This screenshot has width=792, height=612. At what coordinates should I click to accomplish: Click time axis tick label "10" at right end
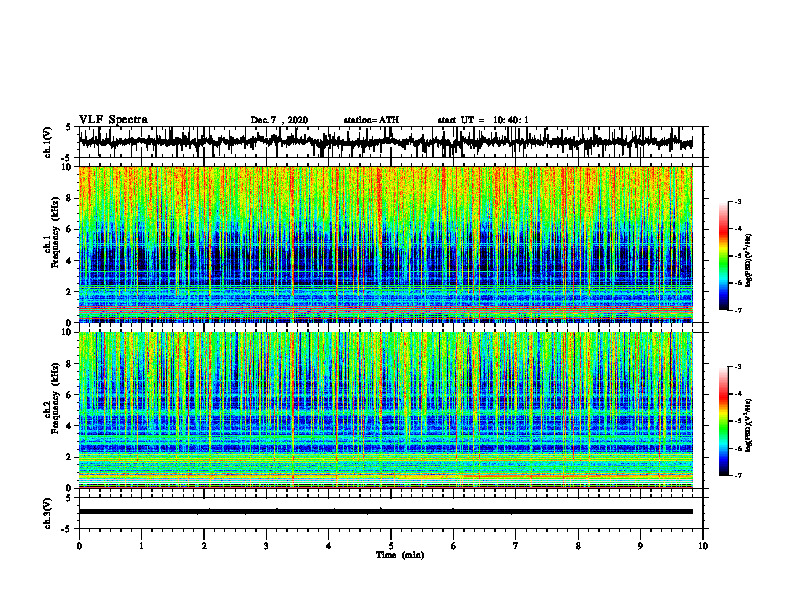pos(703,546)
